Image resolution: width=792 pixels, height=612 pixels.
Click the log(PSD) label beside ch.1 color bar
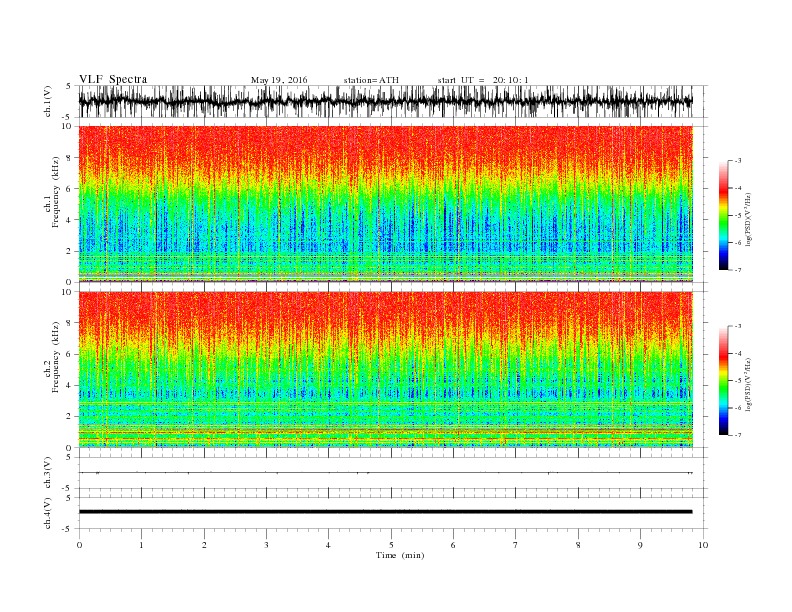coord(748,220)
